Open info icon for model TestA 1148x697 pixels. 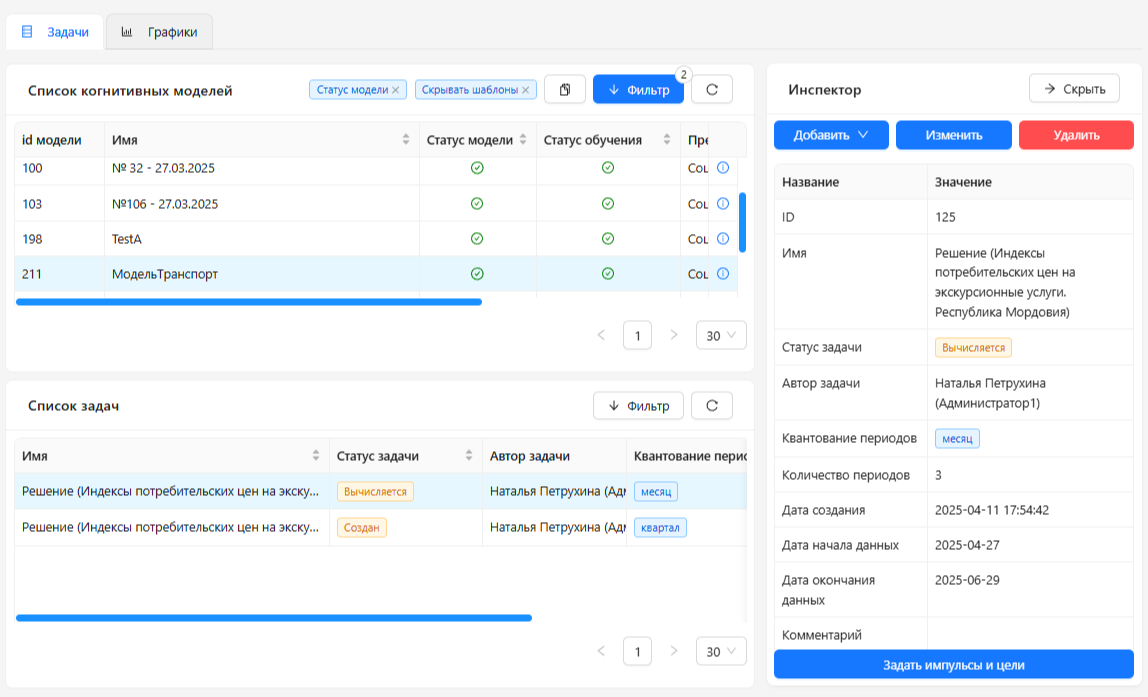click(723, 239)
